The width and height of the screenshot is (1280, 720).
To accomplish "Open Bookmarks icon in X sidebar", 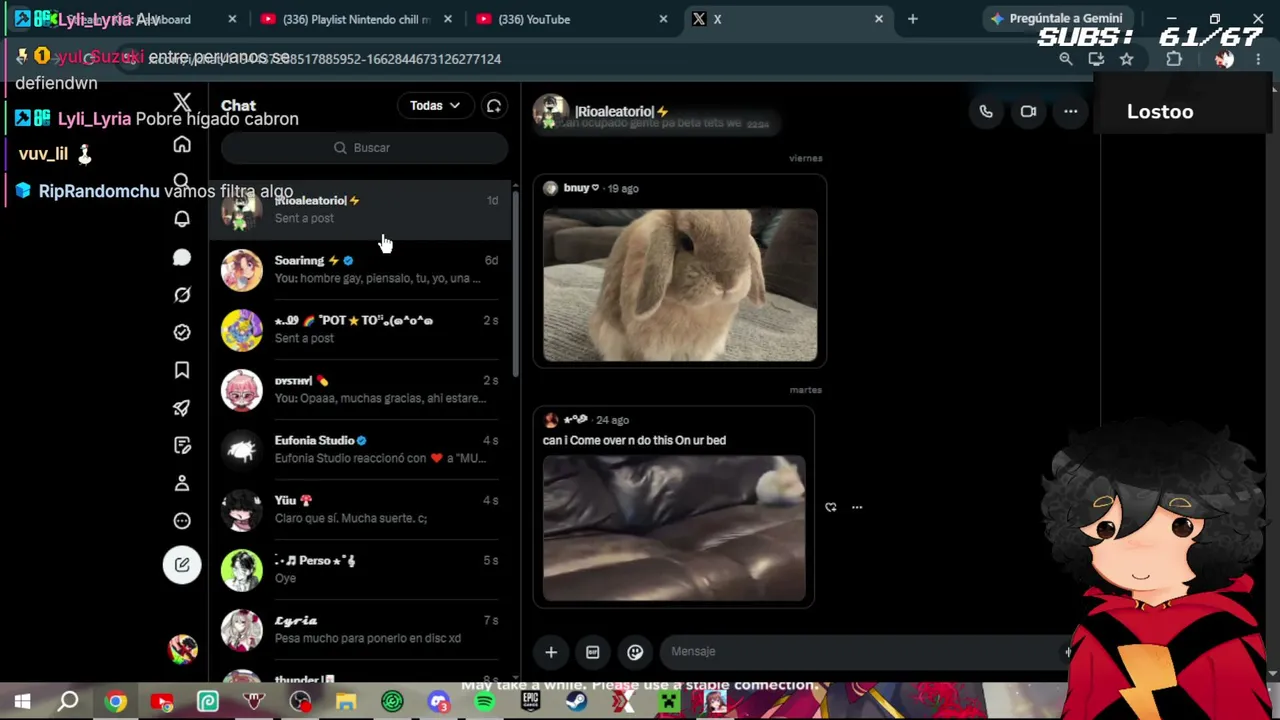I will pos(182,370).
